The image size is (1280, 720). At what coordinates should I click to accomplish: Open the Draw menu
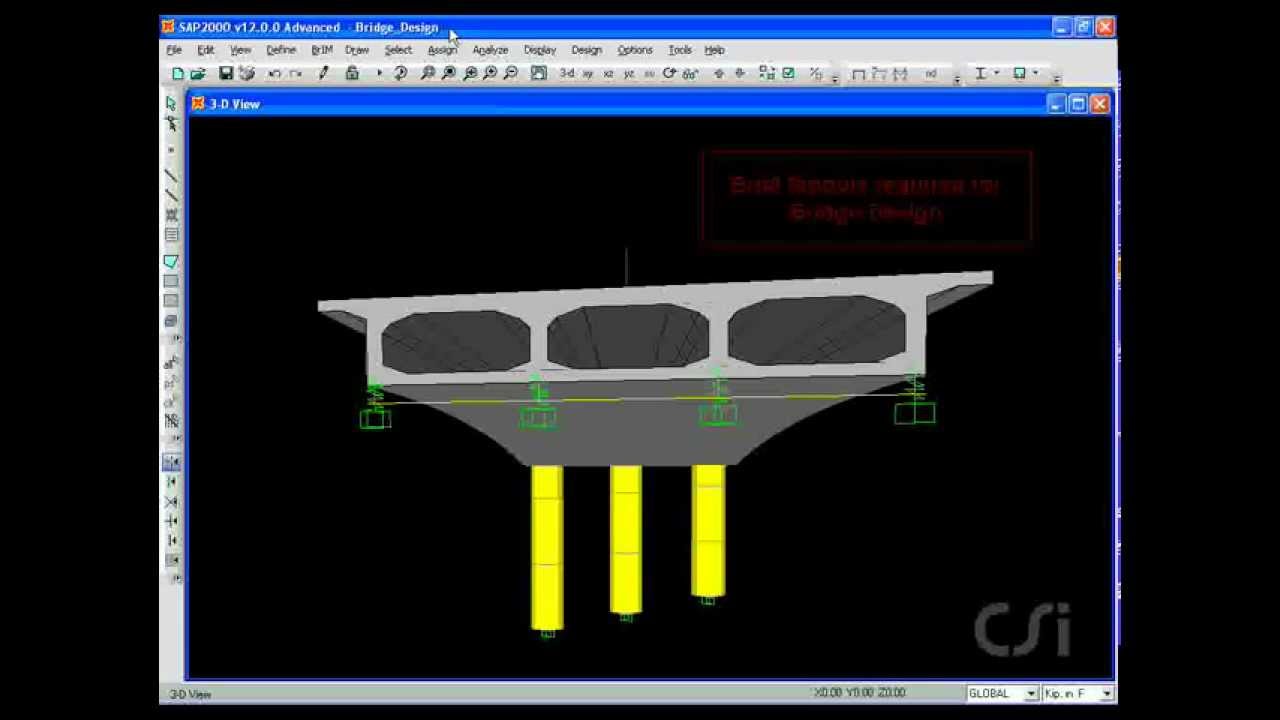coord(357,50)
